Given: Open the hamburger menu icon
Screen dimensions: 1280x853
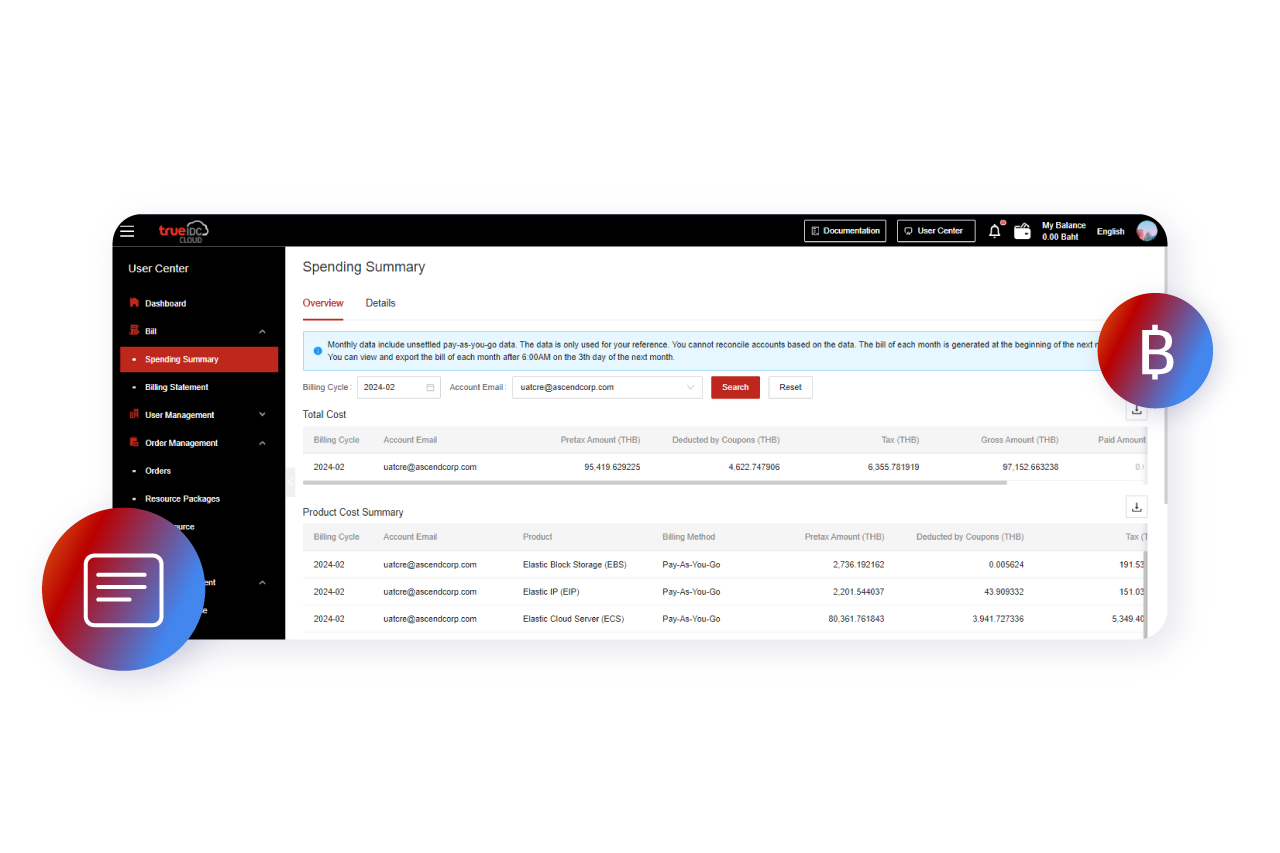Looking at the screenshot, I should [x=127, y=231].
